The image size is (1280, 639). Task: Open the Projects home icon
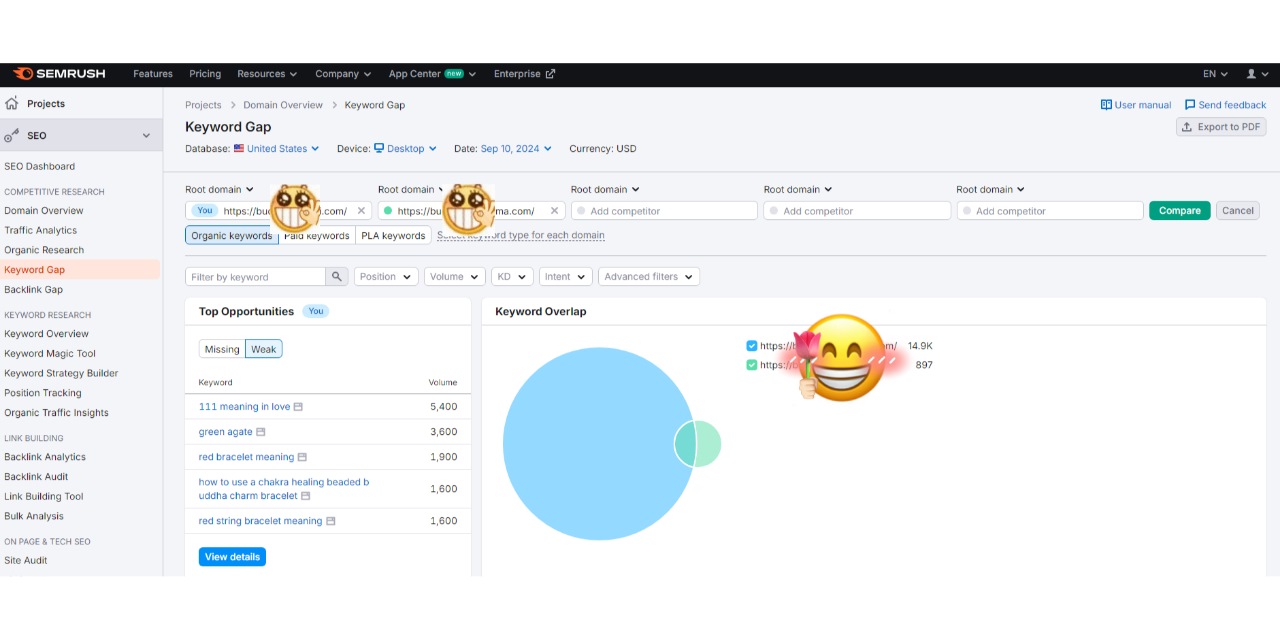click(x=12, y=103)
